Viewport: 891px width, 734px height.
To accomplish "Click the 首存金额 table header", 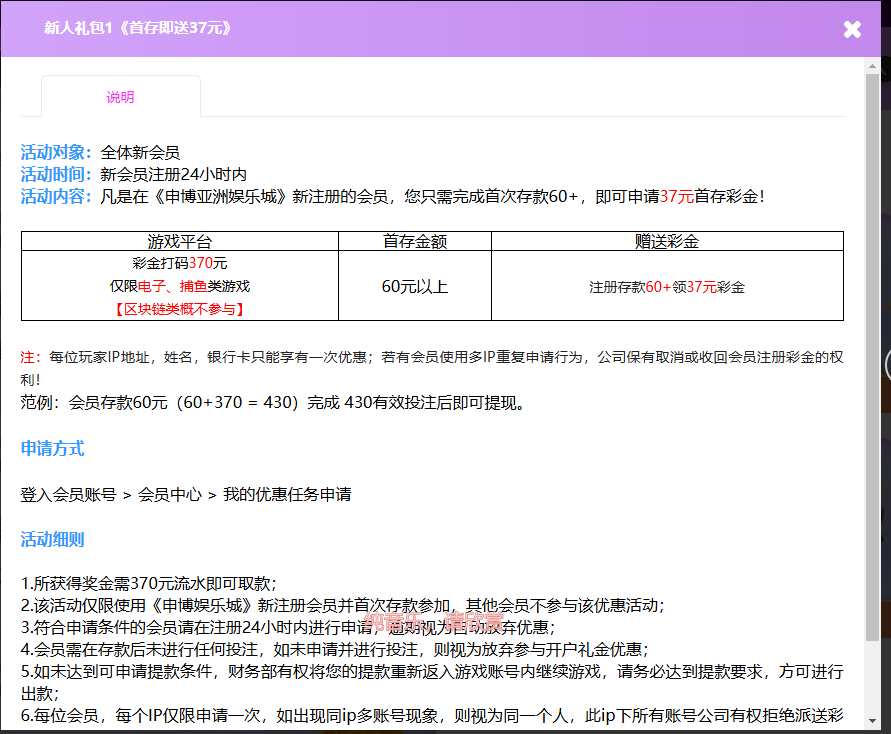I will click(x=414, y=241).
